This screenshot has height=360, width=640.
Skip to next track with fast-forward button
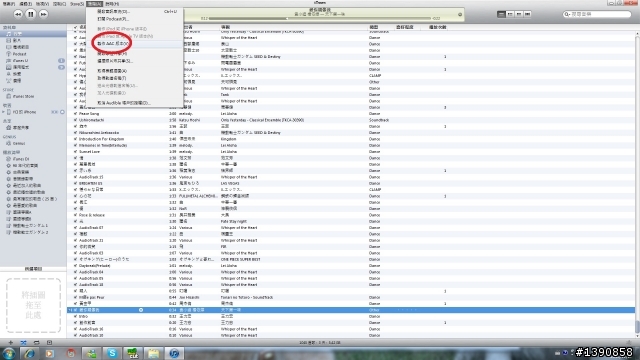(43, 14)
